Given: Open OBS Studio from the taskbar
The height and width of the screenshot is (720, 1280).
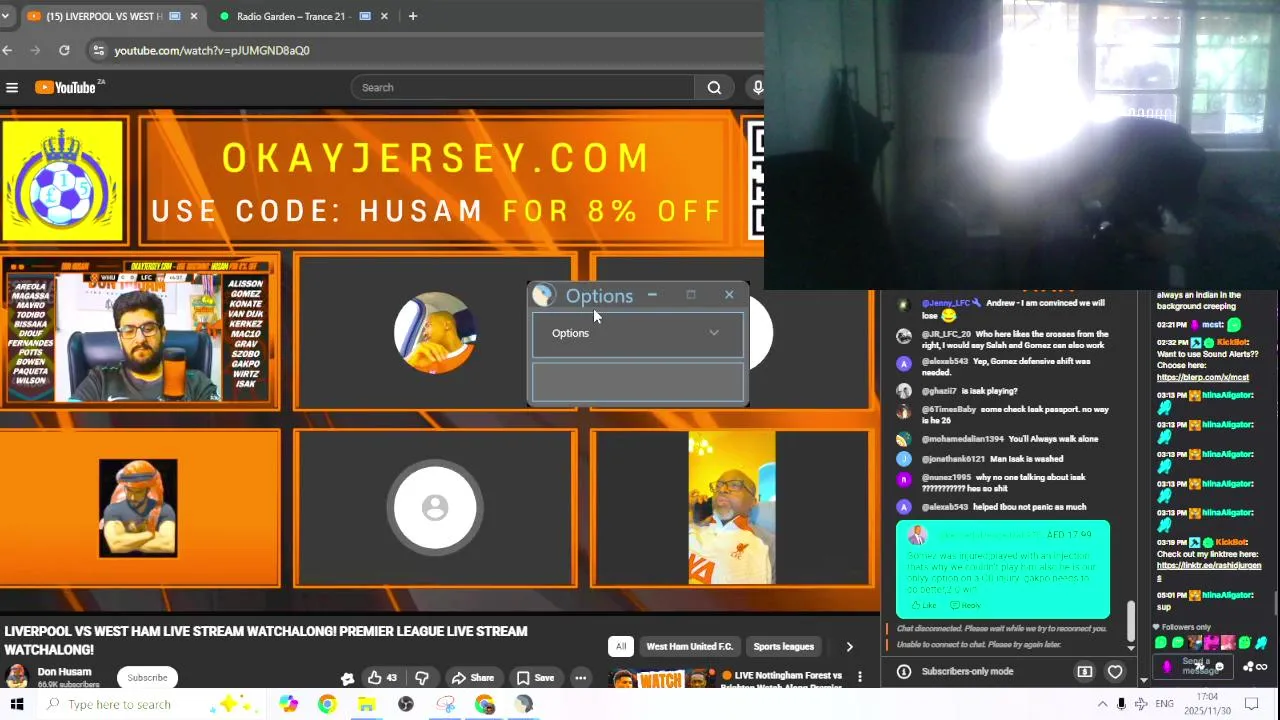Looking at the screenshot, I should click(405, 704).
